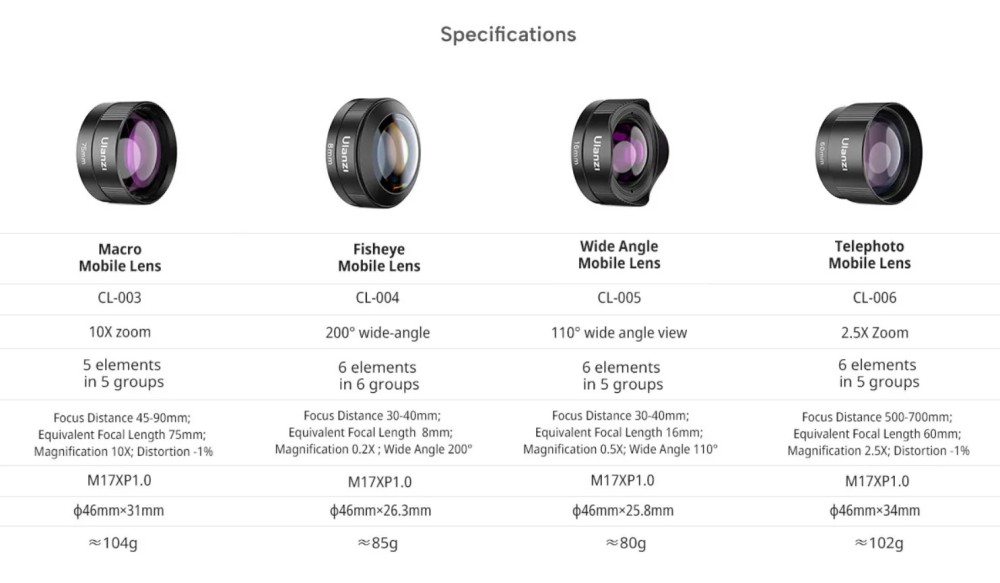The image size is (1000, 583).
Task: Select the Specifications heading
Action: pyautogui.click(x=508, y=34)
